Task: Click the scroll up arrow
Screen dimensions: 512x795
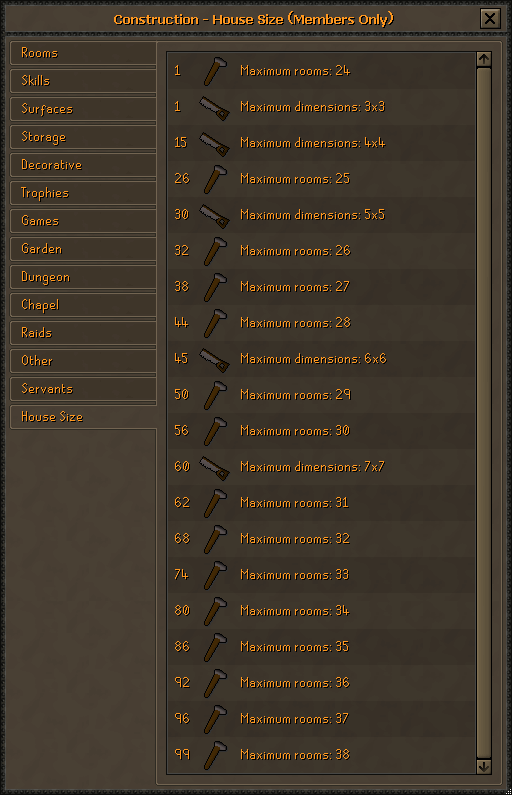Action: tap(484, 59)
